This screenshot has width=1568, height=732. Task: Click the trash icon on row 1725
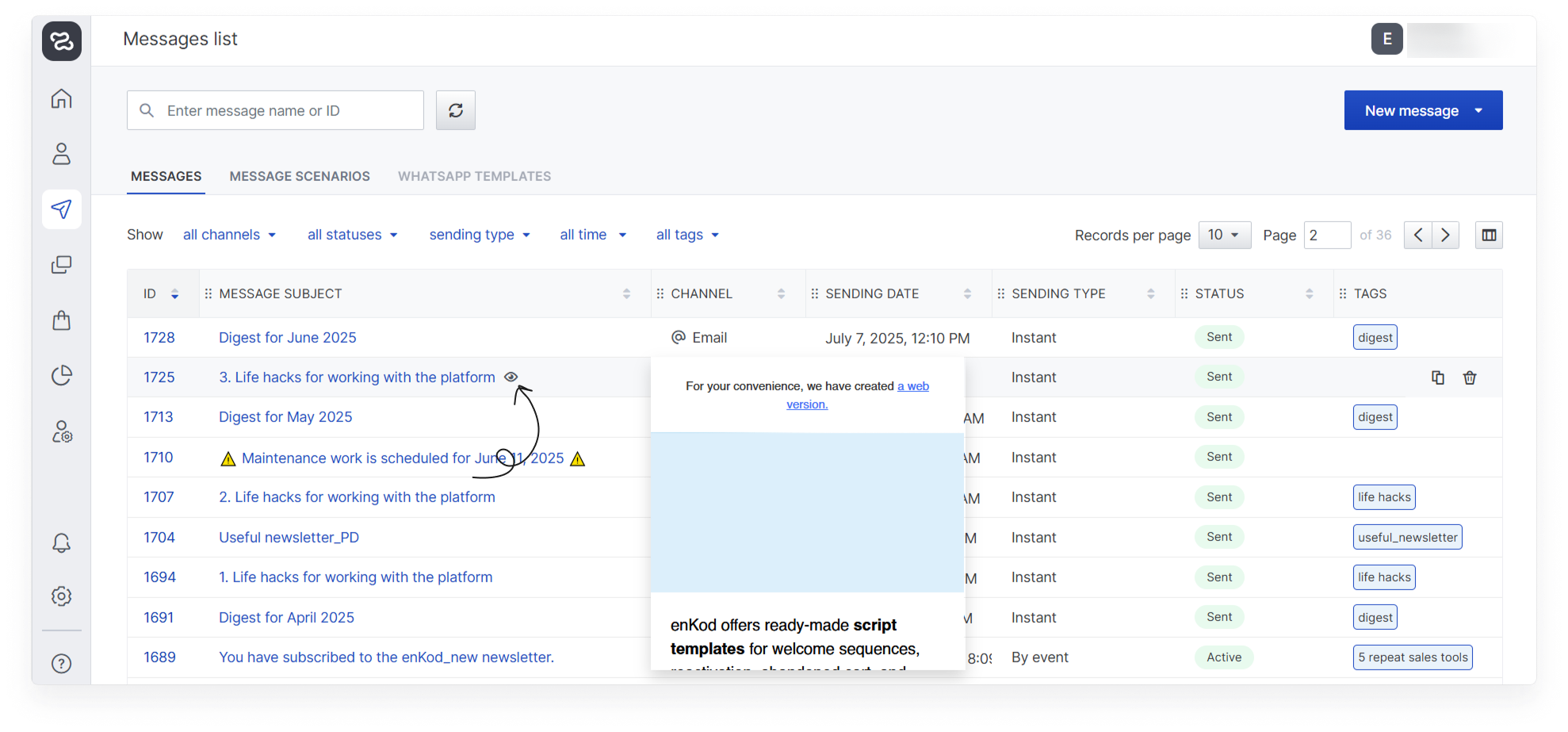pyautogui.click(x=1469, y=377)
